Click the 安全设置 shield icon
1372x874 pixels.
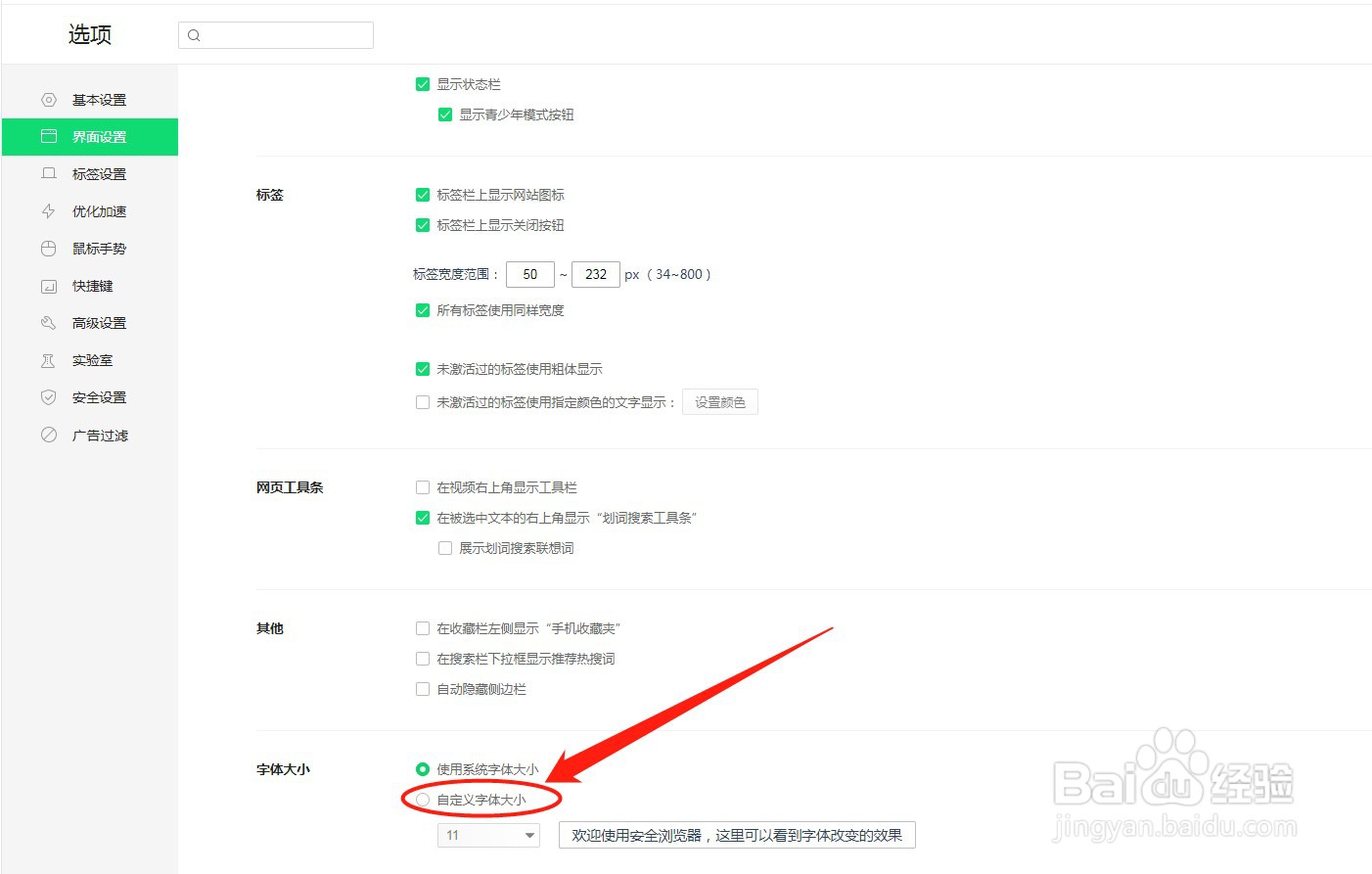coord(49,396)
